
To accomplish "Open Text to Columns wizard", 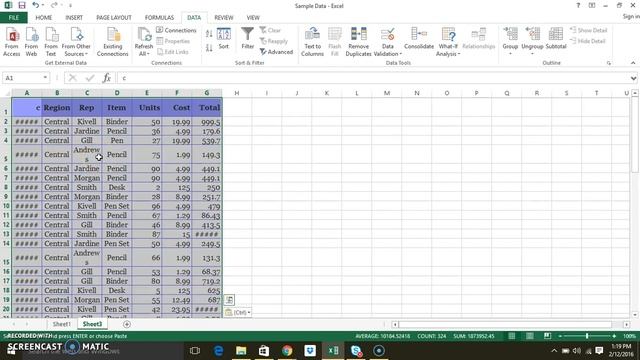I will [312, 42].
